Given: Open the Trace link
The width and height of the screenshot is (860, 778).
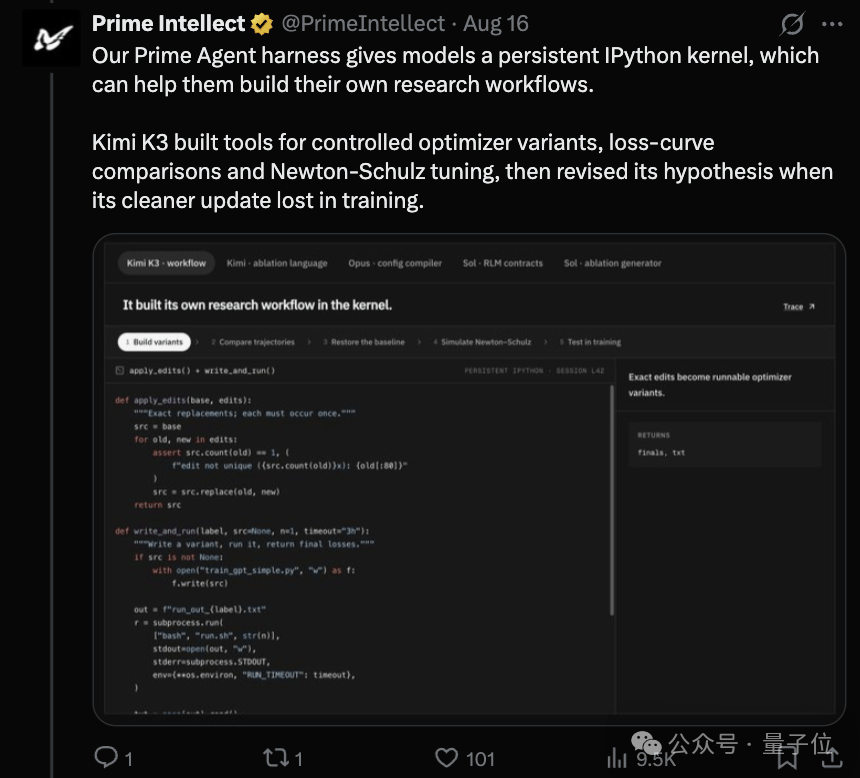Looking at the screenshot, I should pyautogui.click(x=799, y=307).
